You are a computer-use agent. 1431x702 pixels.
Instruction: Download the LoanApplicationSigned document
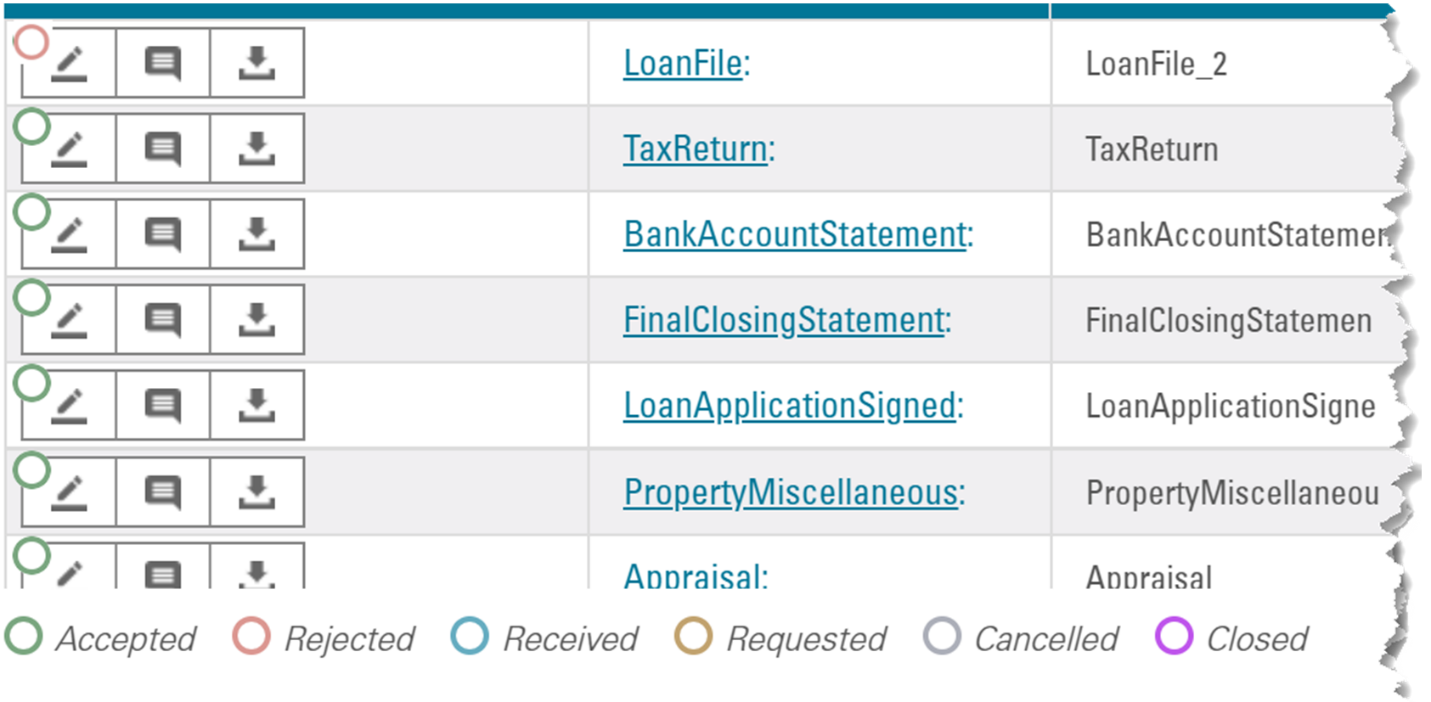click(x=257, y=406)
